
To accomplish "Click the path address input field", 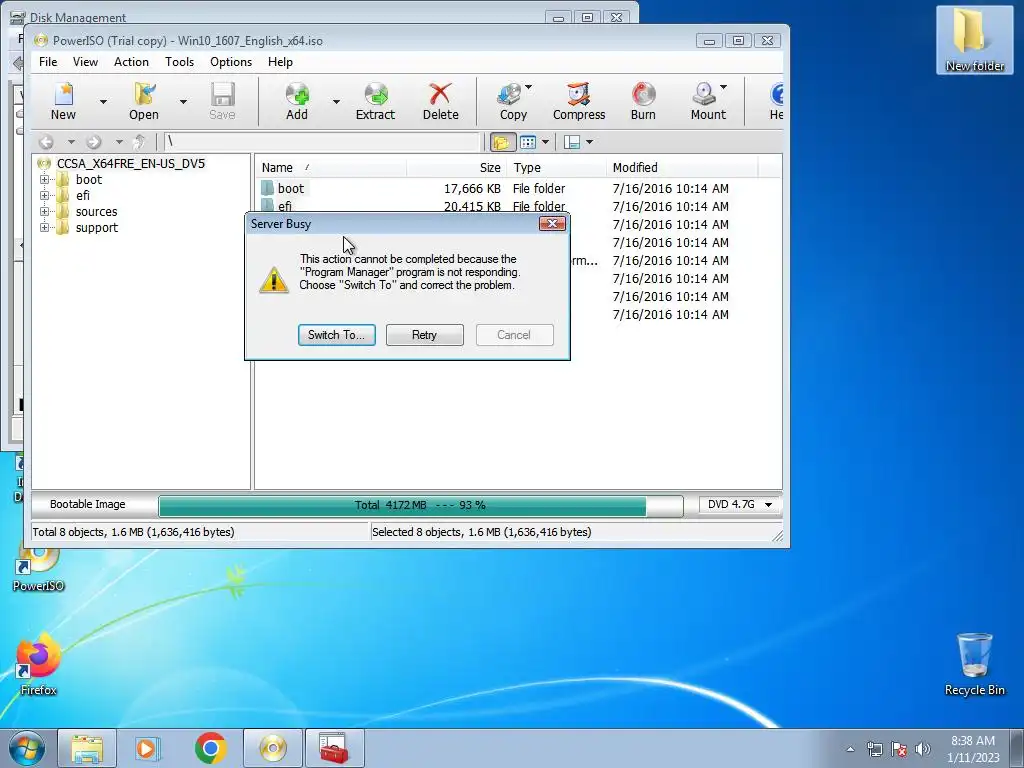I will pos(322,142).
